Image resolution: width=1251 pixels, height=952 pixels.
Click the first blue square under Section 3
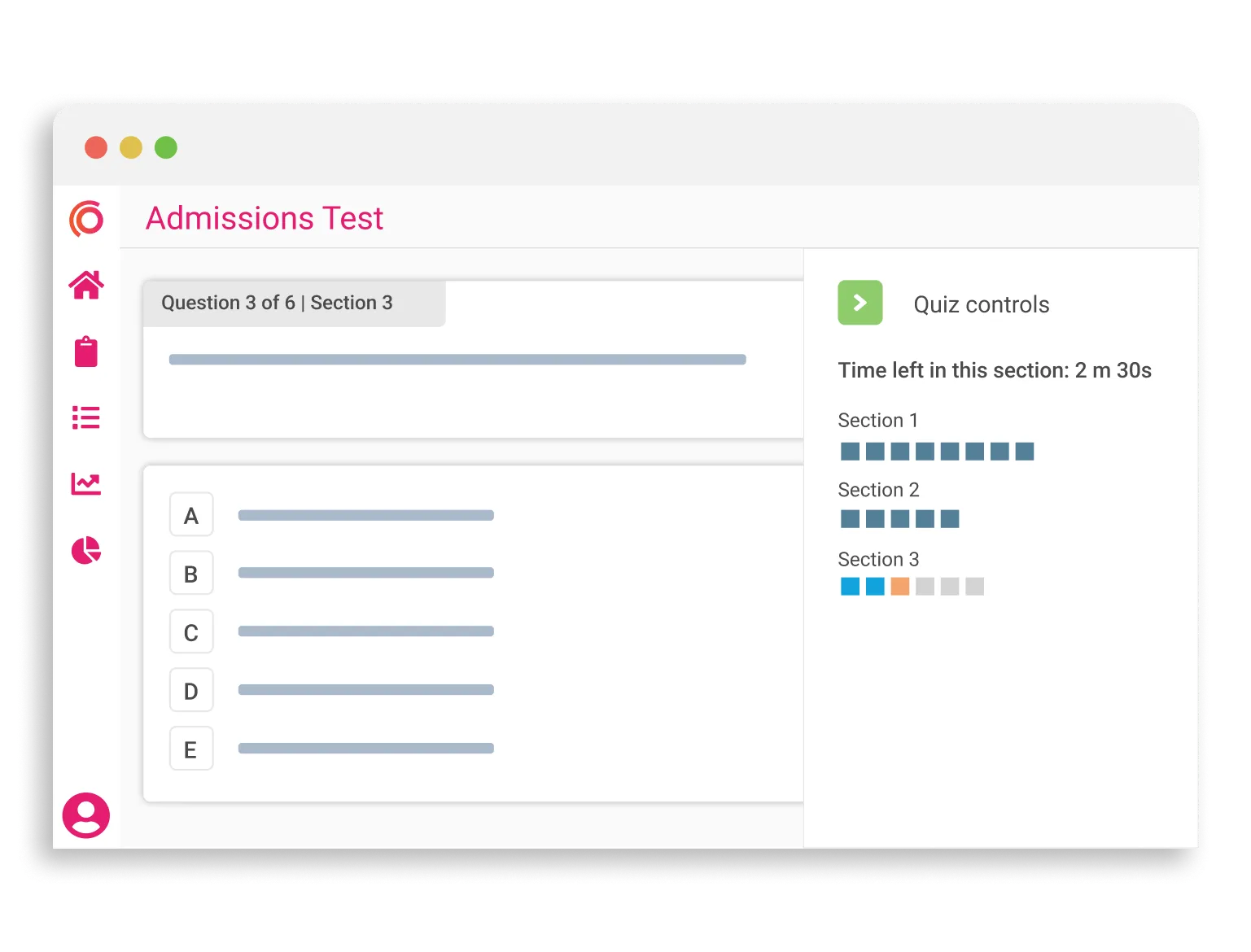(x=849, y=586)
